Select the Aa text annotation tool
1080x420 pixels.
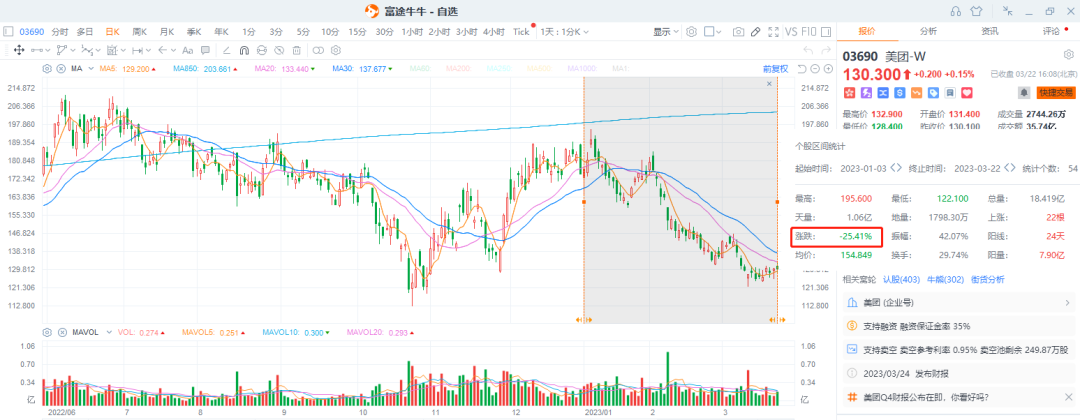(187, 50)
